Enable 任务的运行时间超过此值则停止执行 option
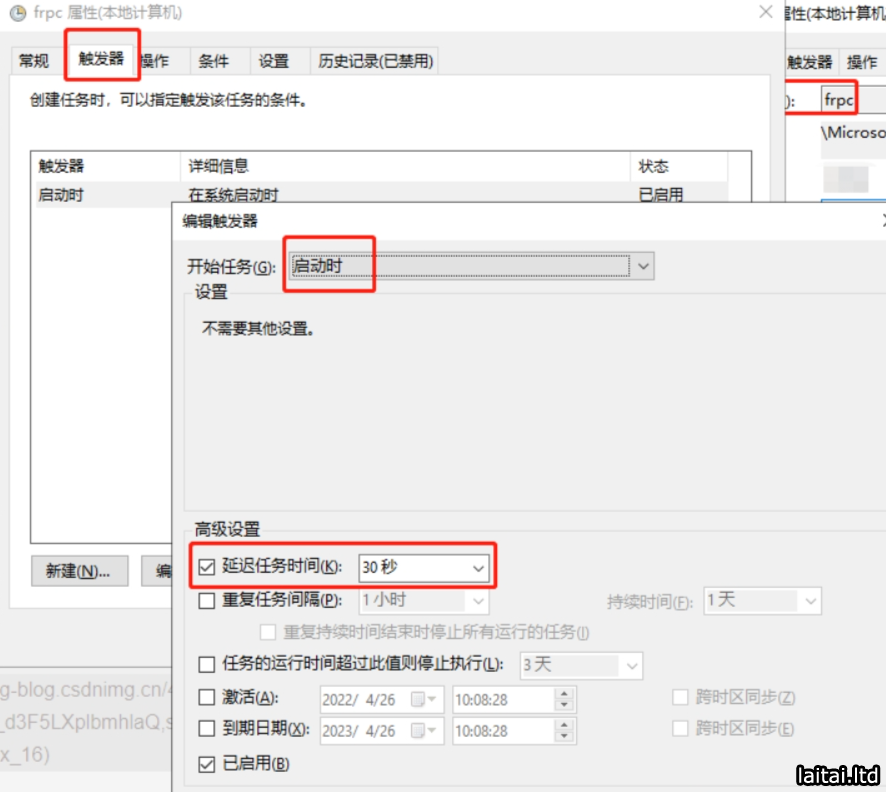Screen dimensions: 886x792 (207, 664)
